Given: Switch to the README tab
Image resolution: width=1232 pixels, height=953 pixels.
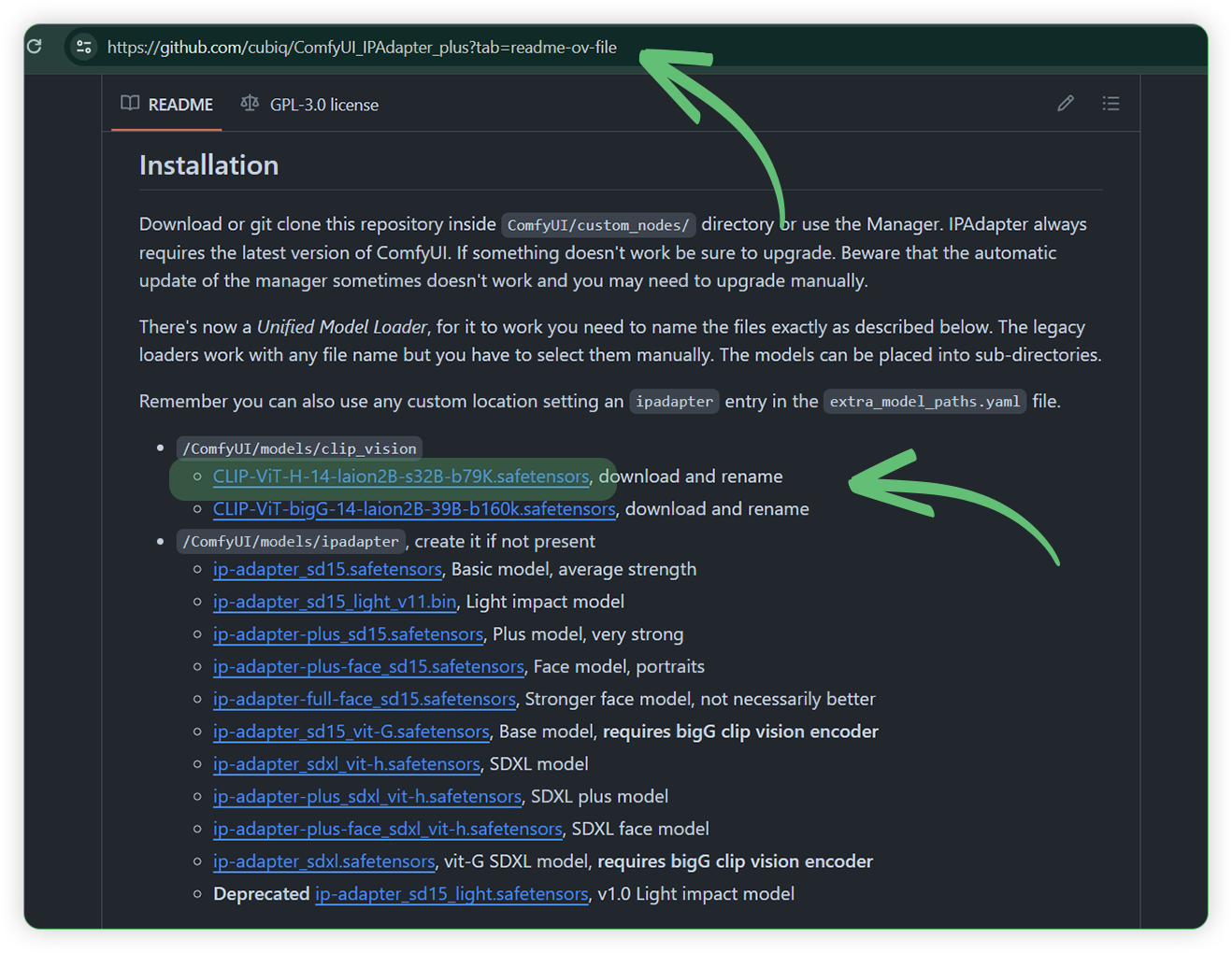Looking at the screenshot, I should point(167,105).
